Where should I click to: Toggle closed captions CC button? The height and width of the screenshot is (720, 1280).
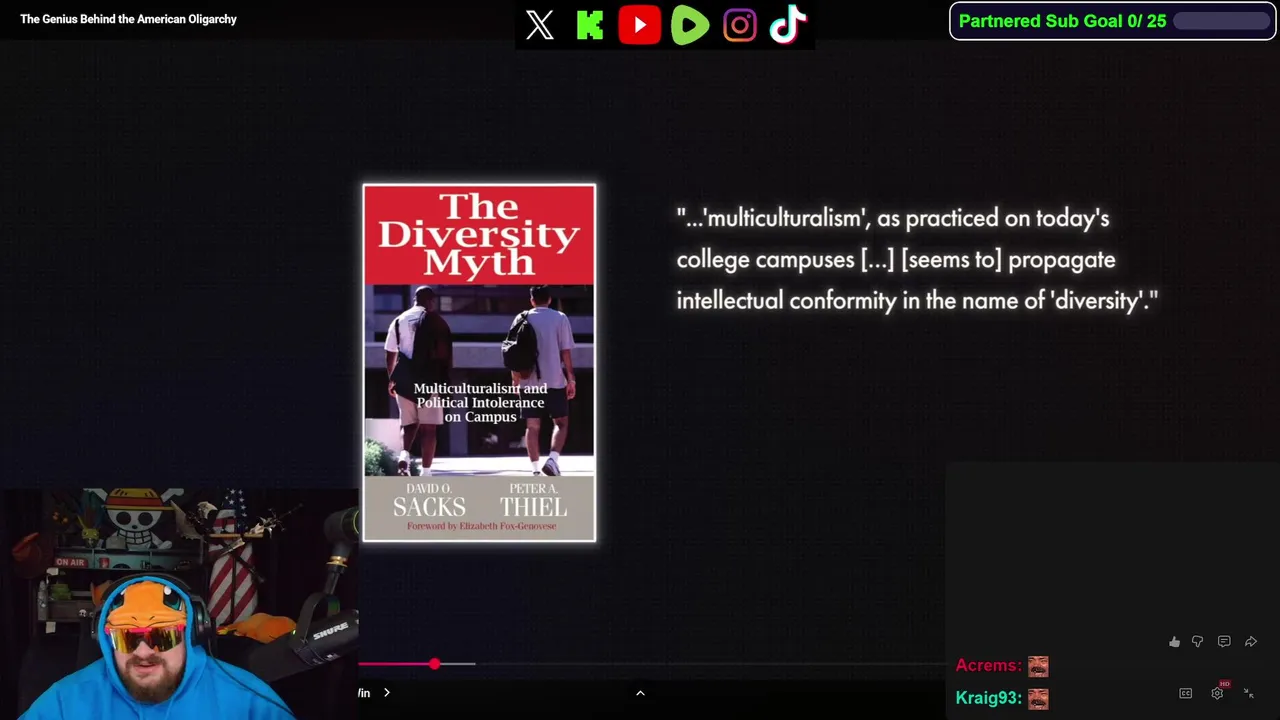click(1186, 693)
